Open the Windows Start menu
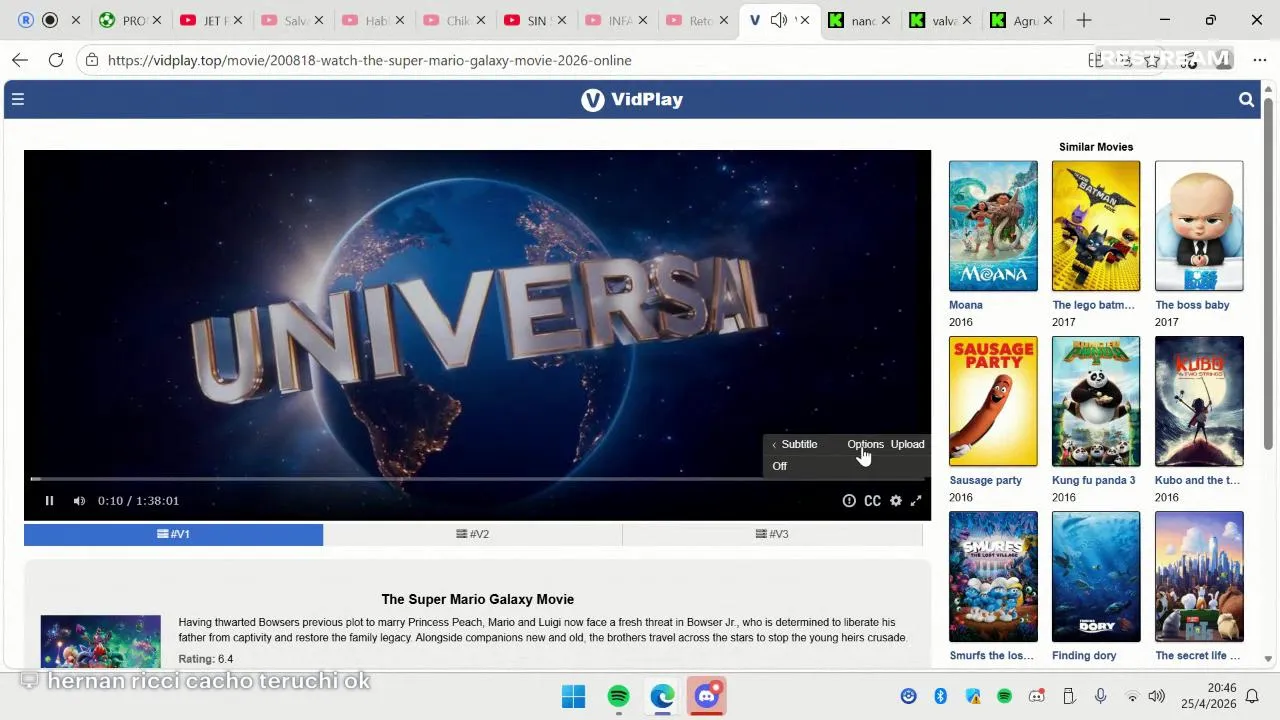This screenshot has width=1280, height=720. [574, 696]
